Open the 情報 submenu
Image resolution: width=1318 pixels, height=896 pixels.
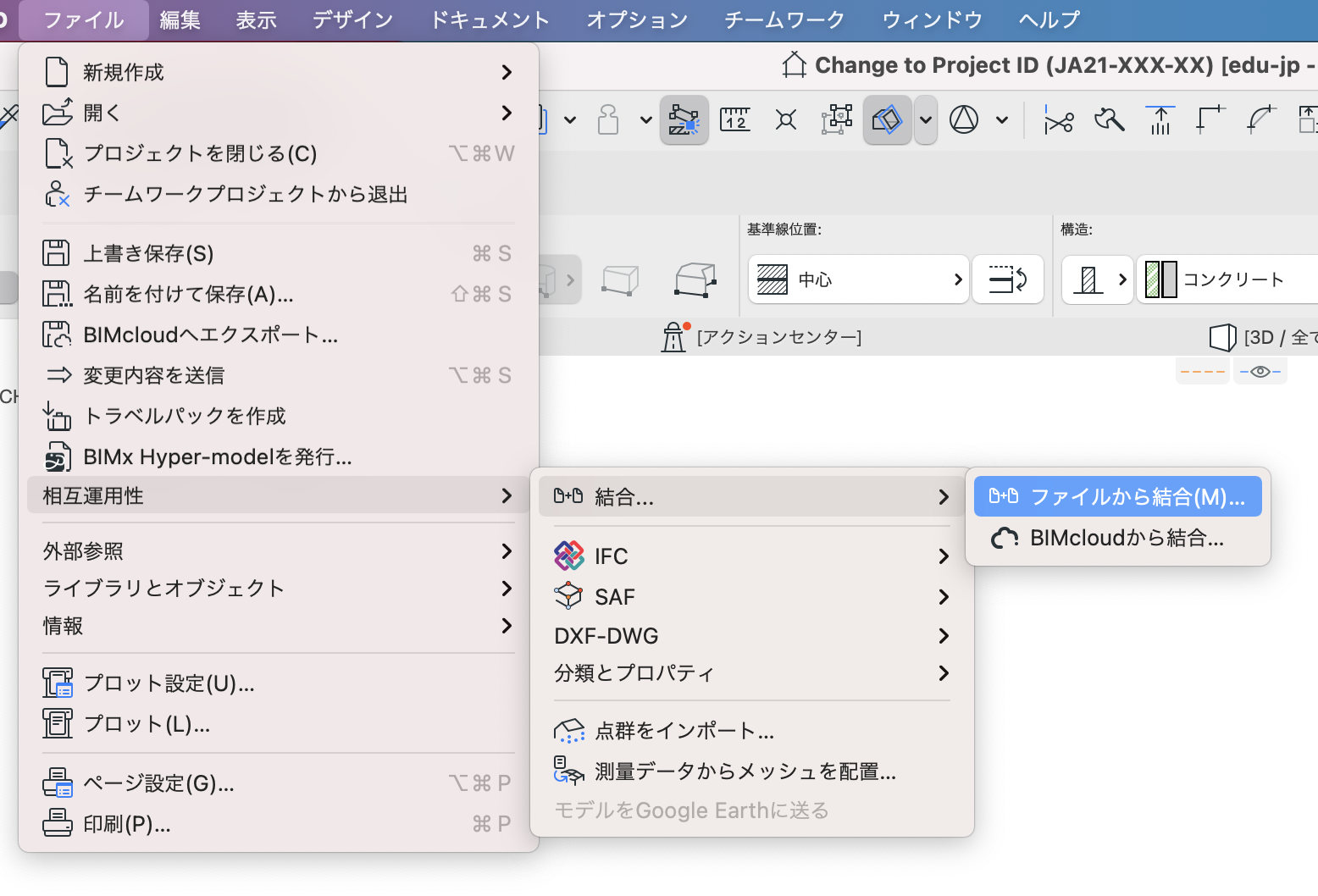[x=278, y=626]
